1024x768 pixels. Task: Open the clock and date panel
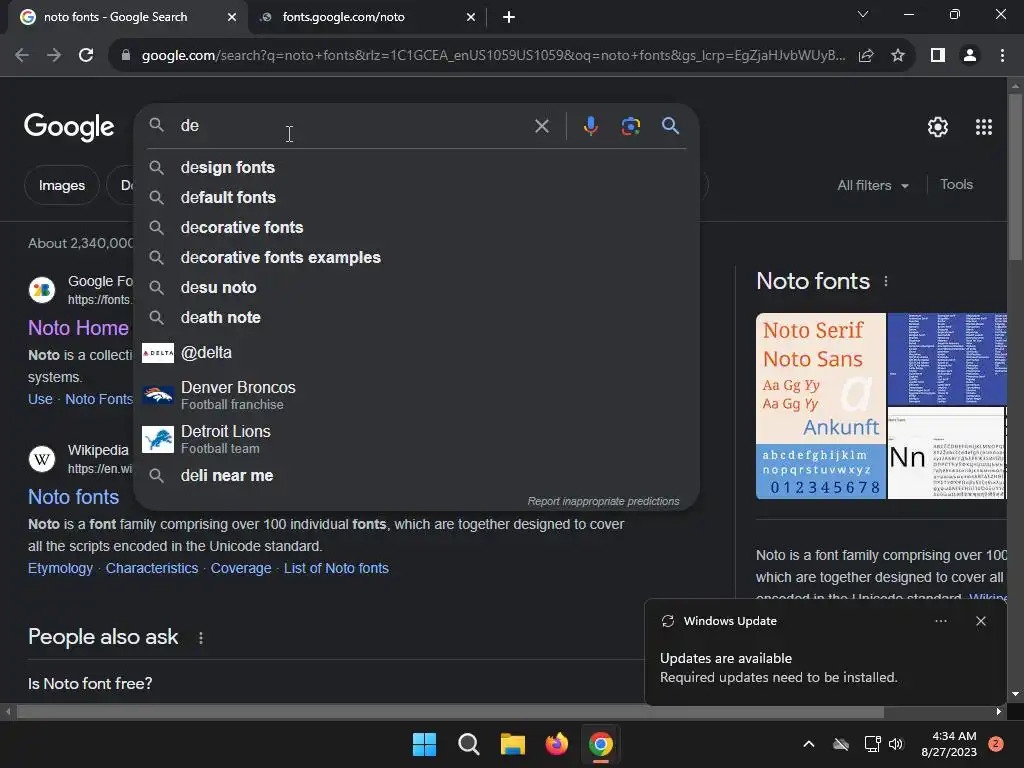949,744
